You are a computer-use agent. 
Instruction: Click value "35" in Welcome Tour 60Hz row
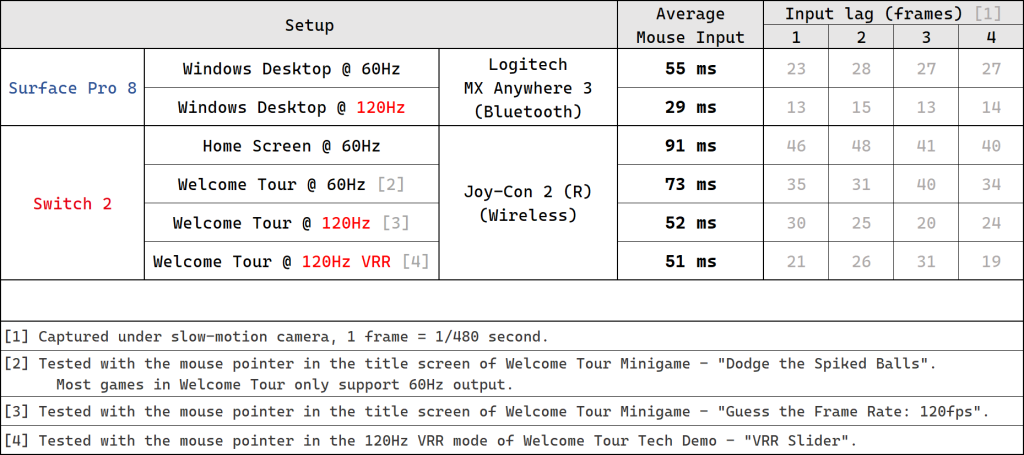pyautogui.click(x=795, y=184)
